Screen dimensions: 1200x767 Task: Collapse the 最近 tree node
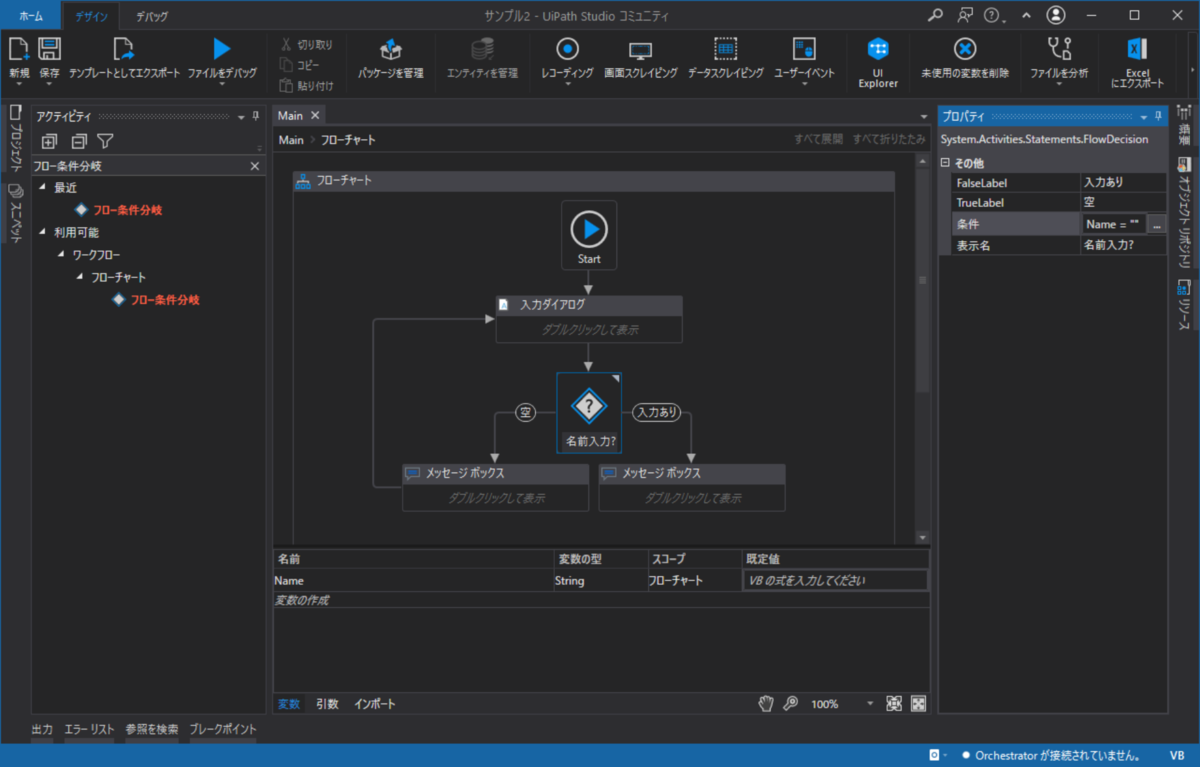[42, 188]
